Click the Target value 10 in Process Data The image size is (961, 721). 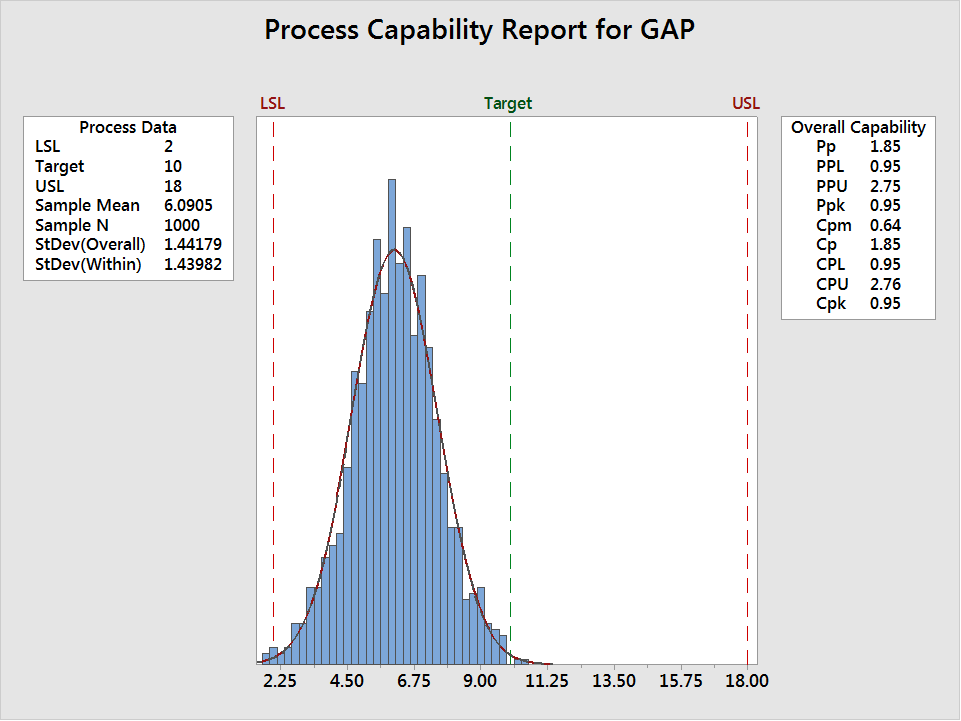[x=173, y=166]
